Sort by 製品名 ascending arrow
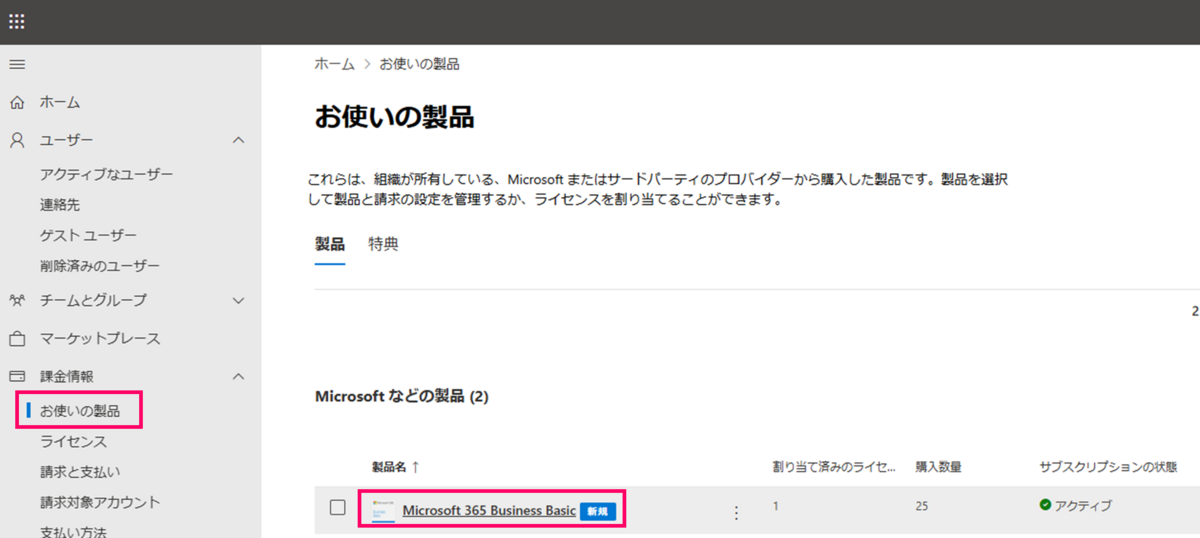Image resolution: width=1200 pixels, height=538 pixels. [x=415, y=467]
